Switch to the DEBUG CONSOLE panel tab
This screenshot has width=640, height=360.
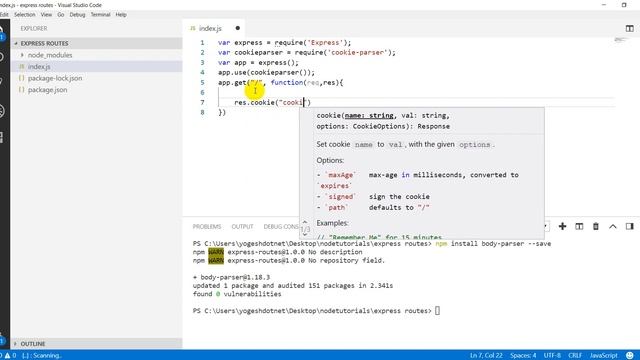click(x=281, y=227)
